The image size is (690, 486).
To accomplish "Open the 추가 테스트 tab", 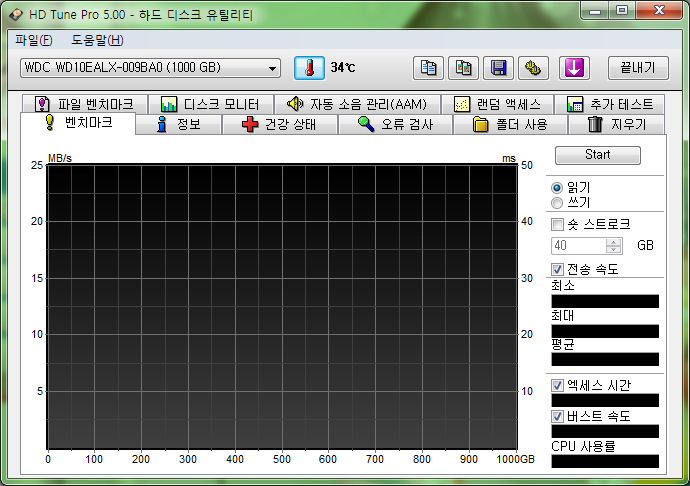I will (x=609, y=104).
